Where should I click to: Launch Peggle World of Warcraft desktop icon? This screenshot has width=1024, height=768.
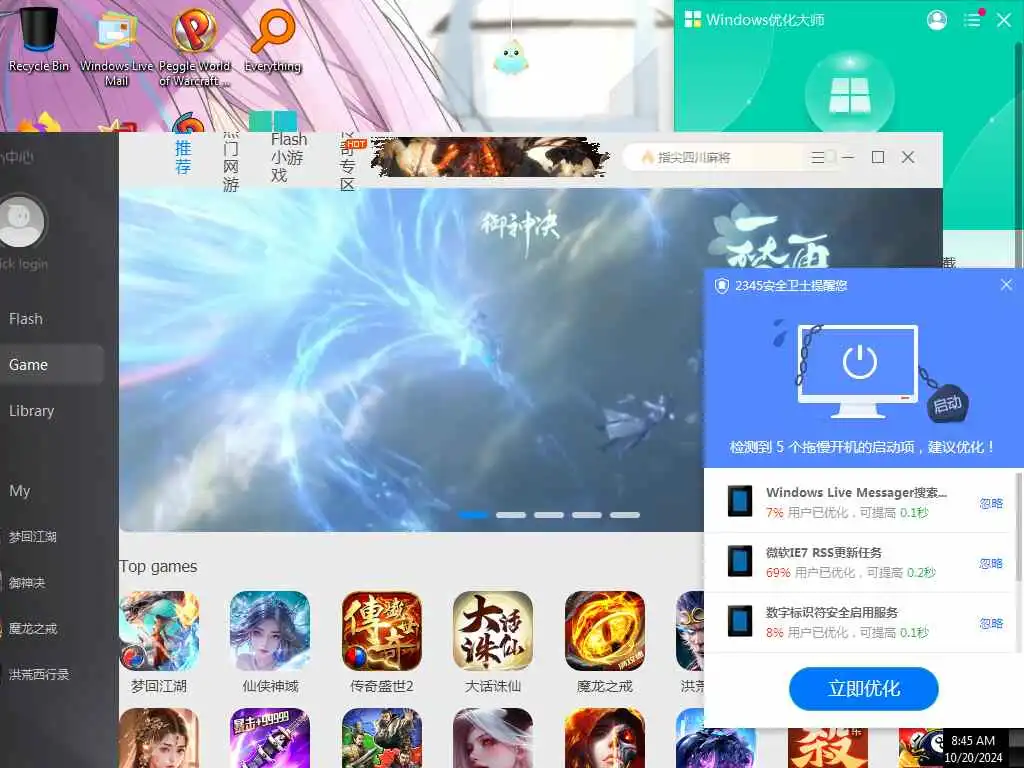click(195, 46)
